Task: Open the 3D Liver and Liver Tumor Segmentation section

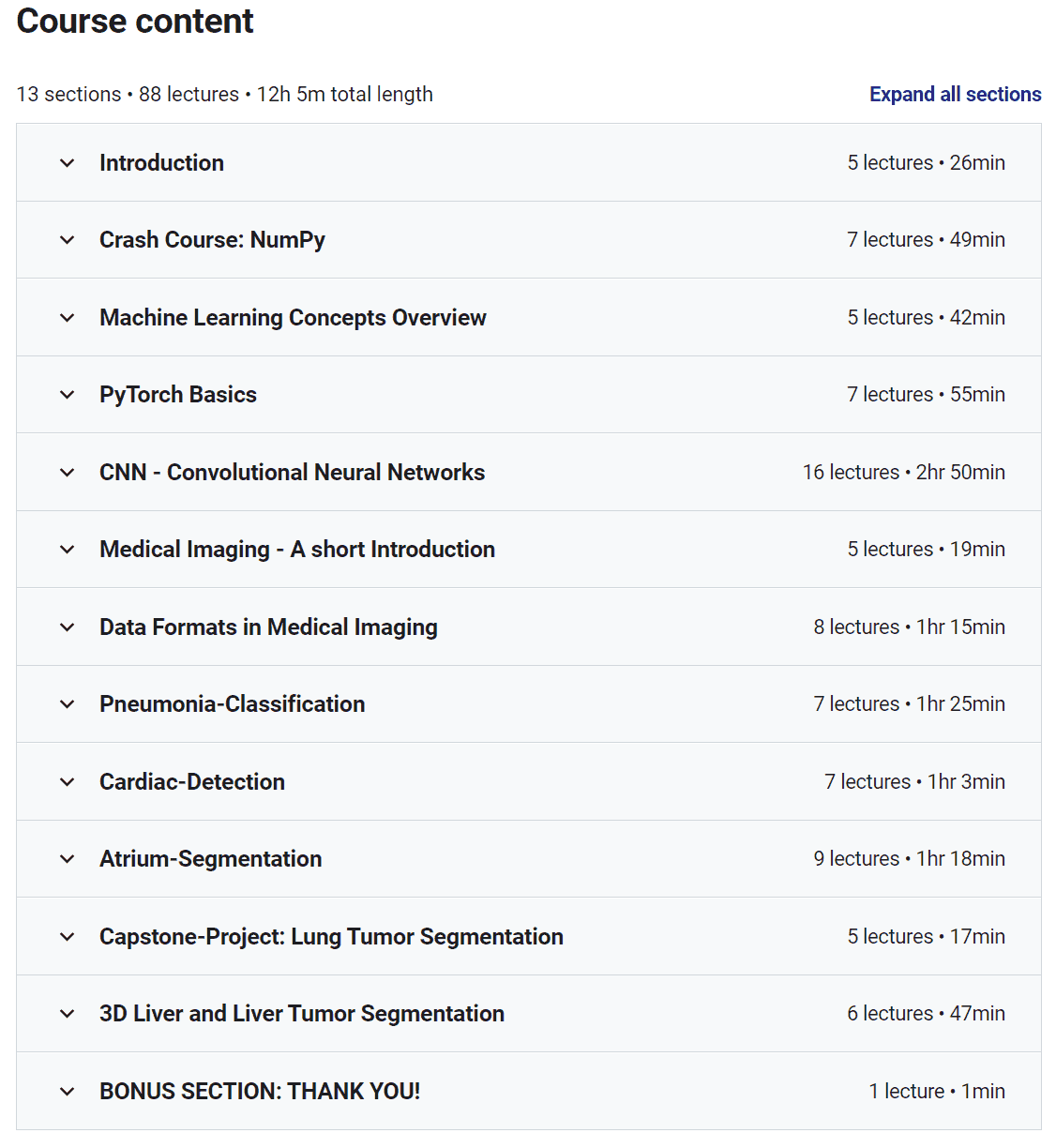Action: coord(301,1014)
